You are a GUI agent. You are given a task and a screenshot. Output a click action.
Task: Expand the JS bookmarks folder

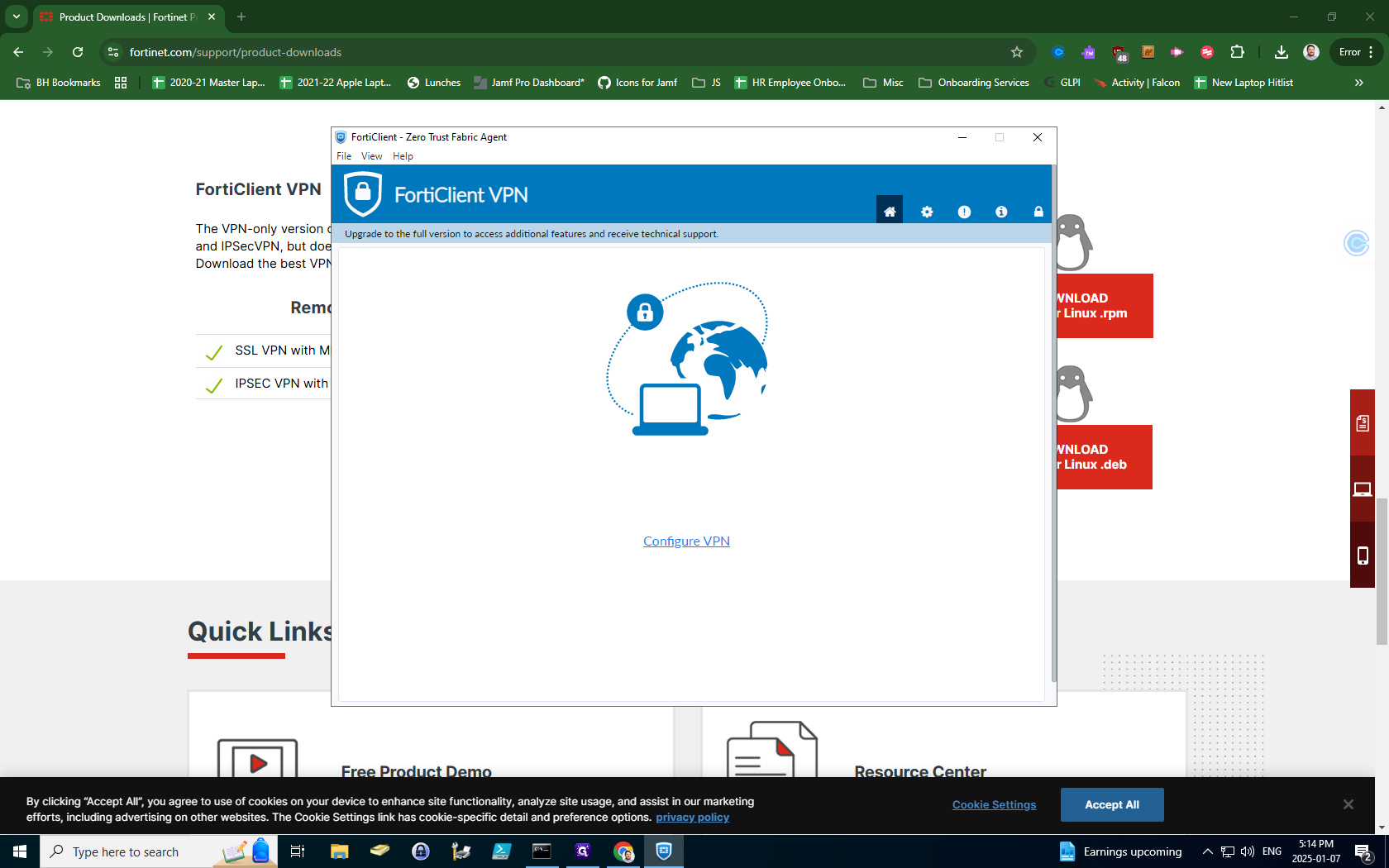707,83
